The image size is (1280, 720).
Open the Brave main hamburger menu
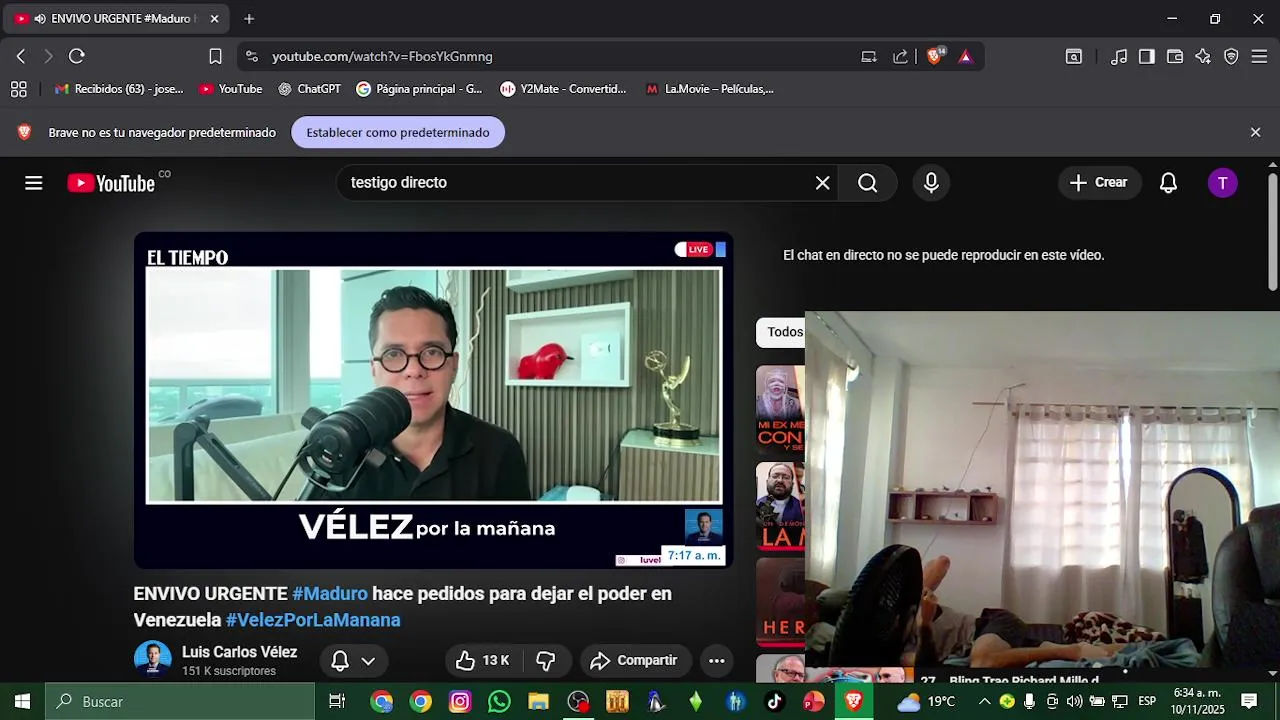point(1259,57)
